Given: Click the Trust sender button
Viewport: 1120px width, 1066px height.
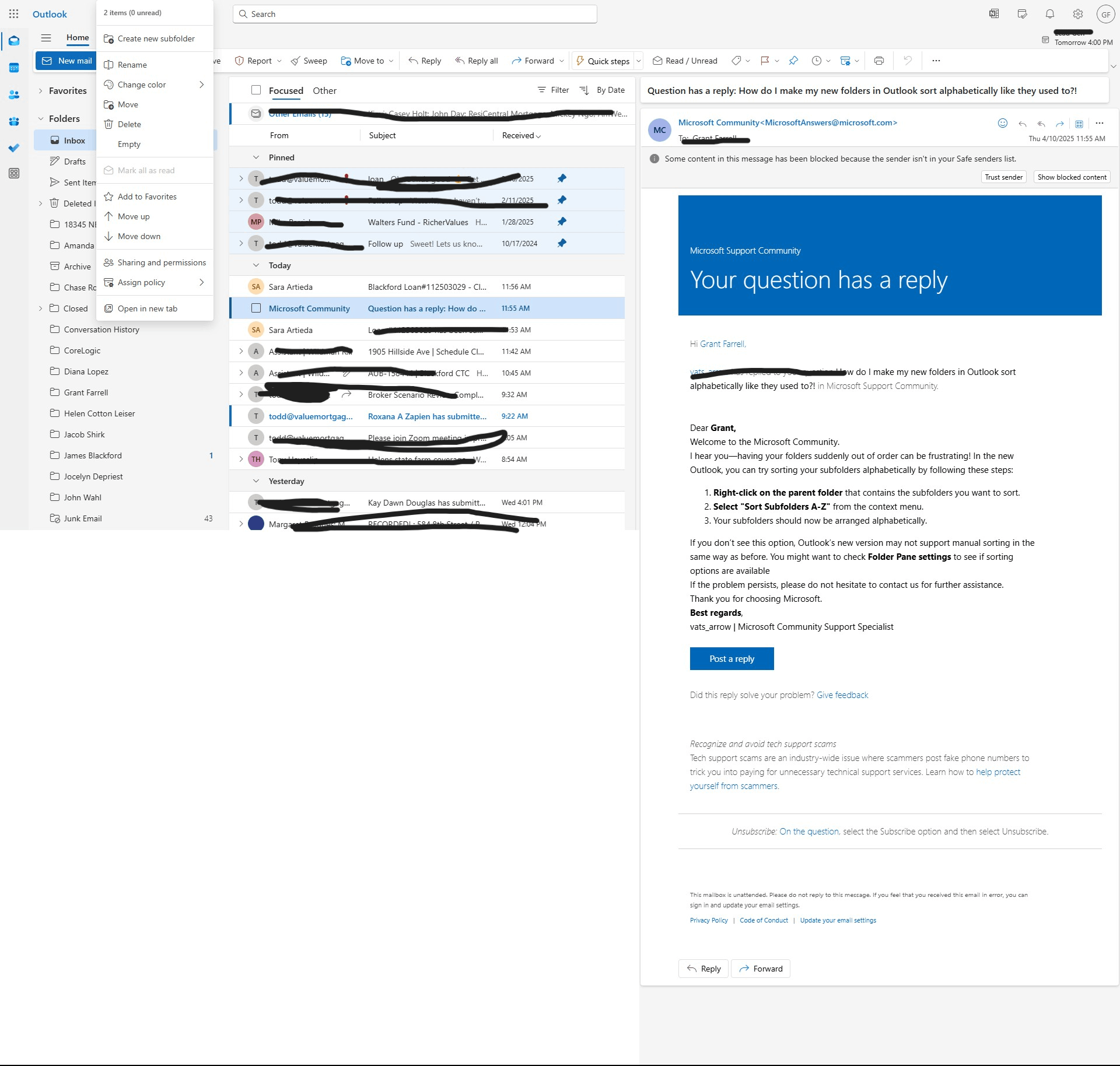Looking at the screenshot, I should [x=1003, y=176].
